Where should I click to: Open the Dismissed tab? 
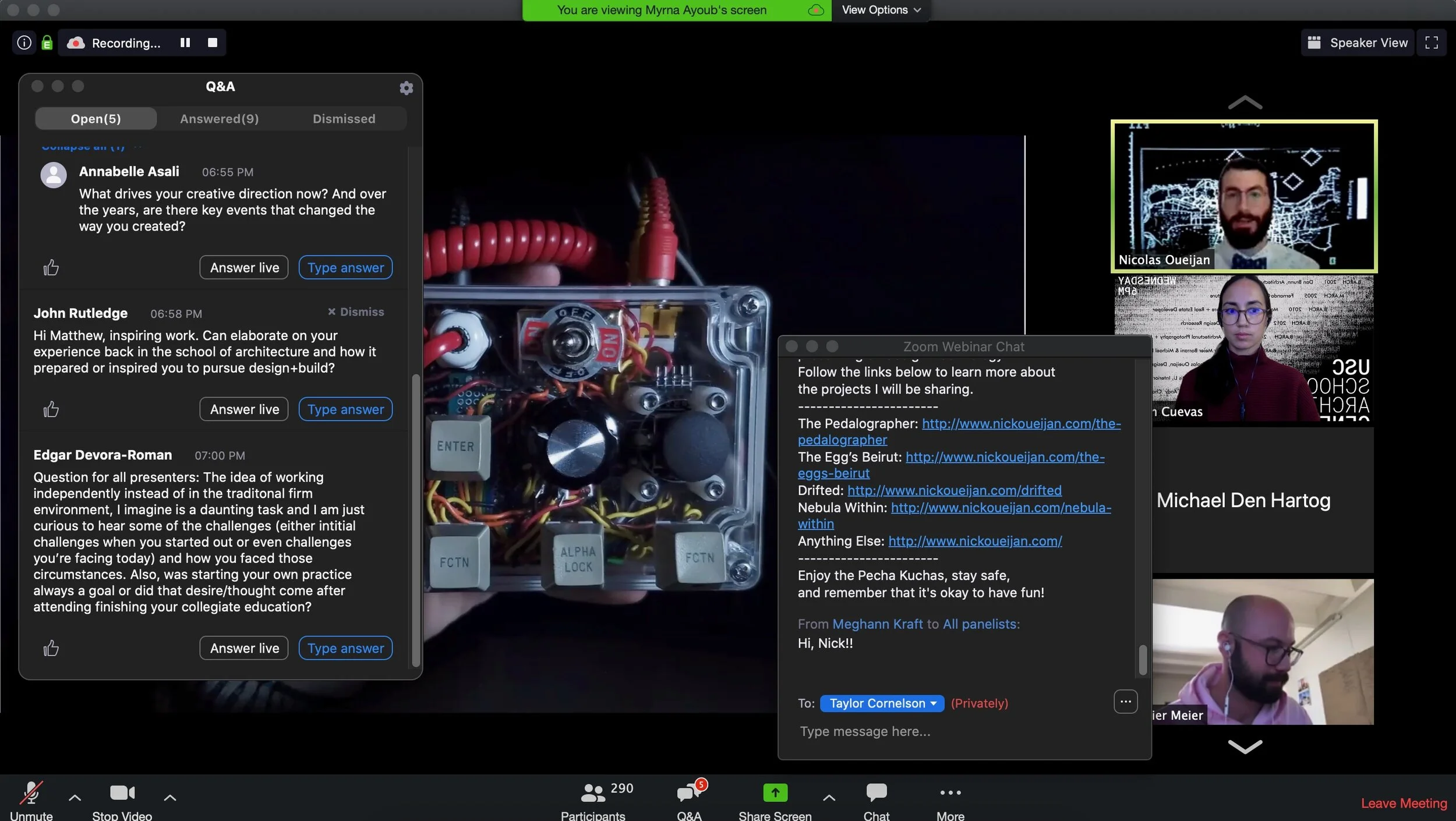tap(344, 119)
